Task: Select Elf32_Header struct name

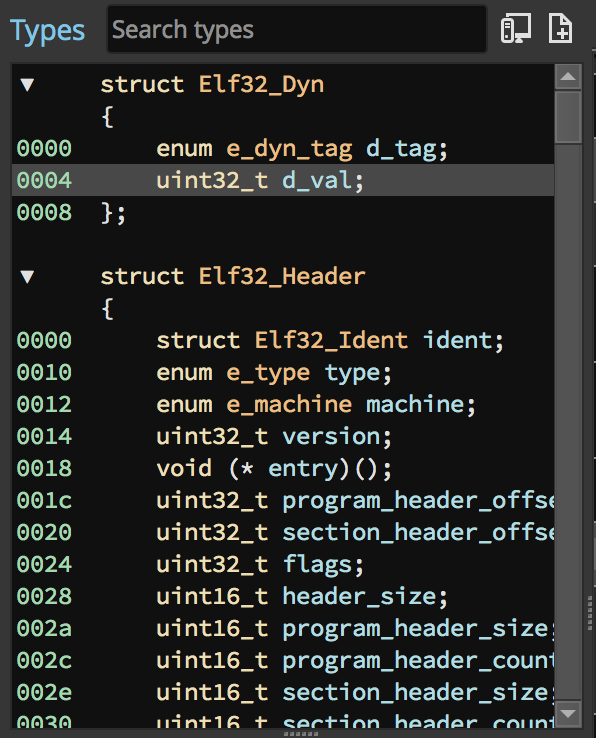Action: [x=282, y=277]
